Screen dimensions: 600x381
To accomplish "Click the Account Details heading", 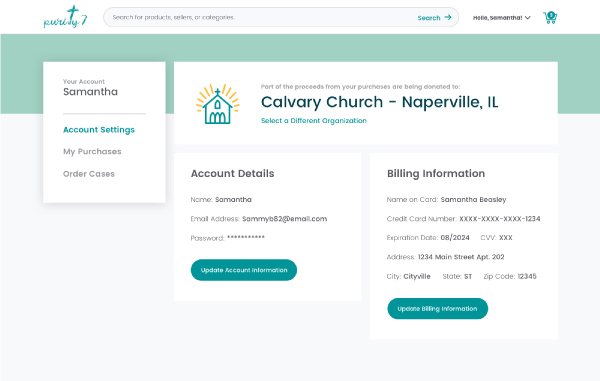I will (x=232, y=174).
